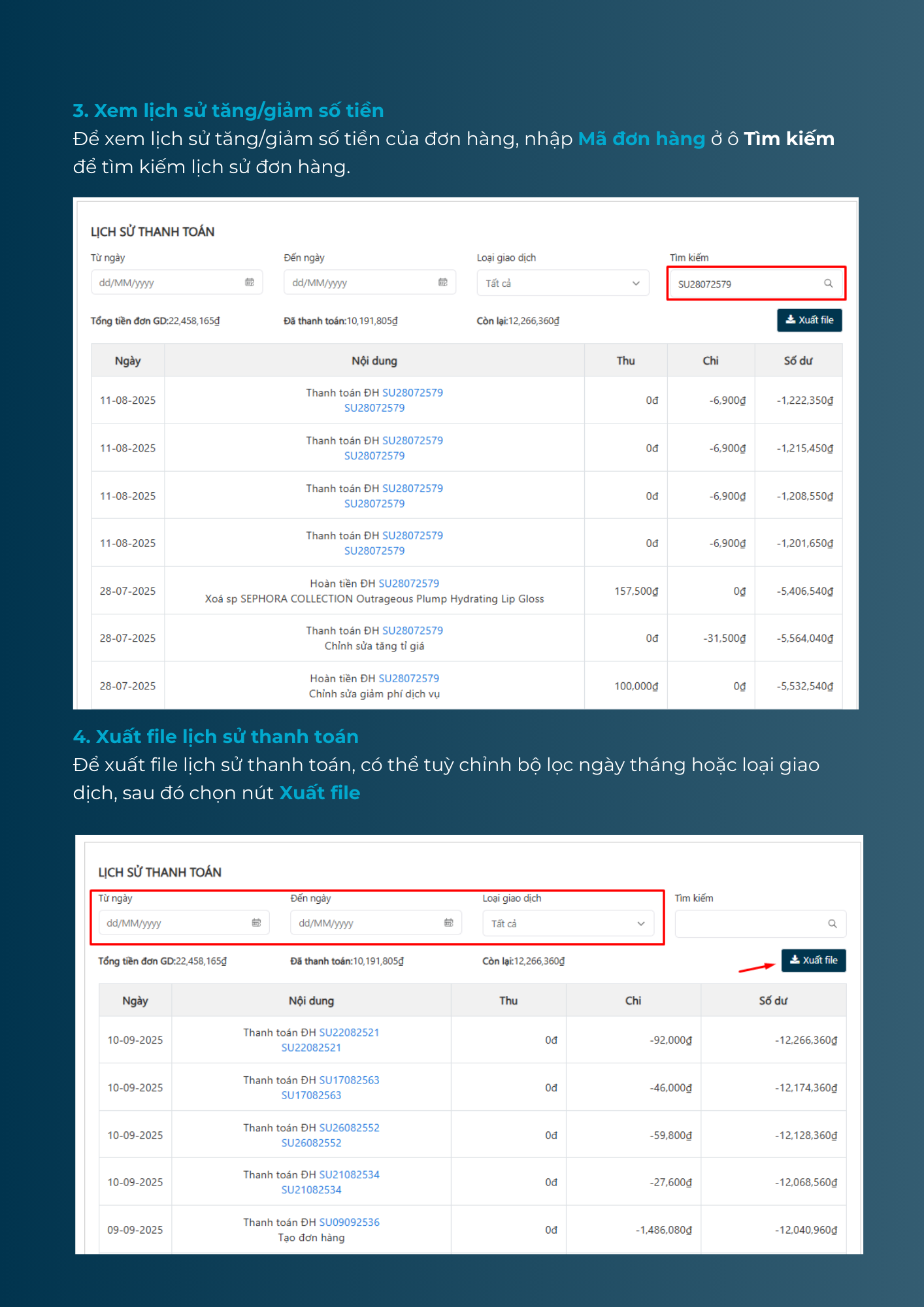924x1307 pixels.
Task: Open SU28072579 link in the SEPHORA lip gloss row
Action: click(x=408, y=584)
